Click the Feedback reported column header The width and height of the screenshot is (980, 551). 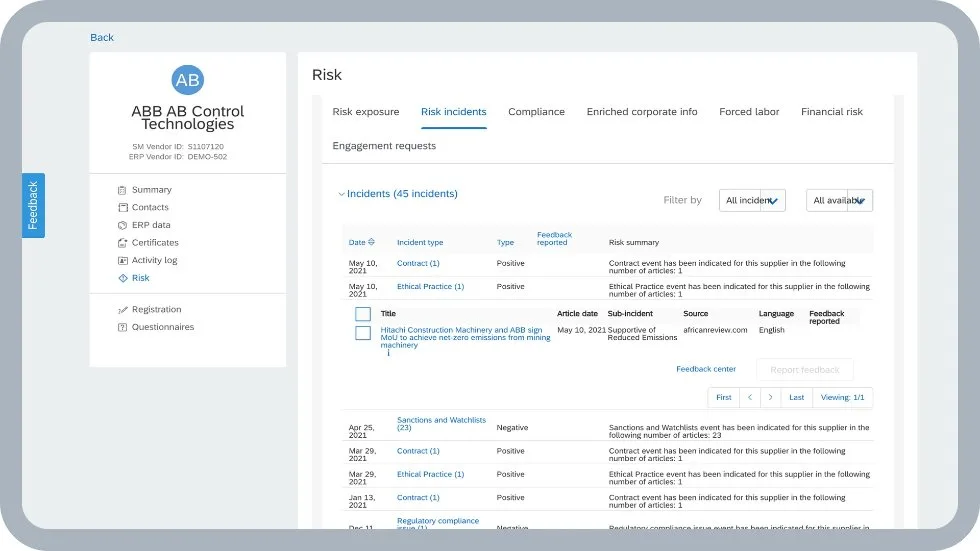[x=554, y=239]
